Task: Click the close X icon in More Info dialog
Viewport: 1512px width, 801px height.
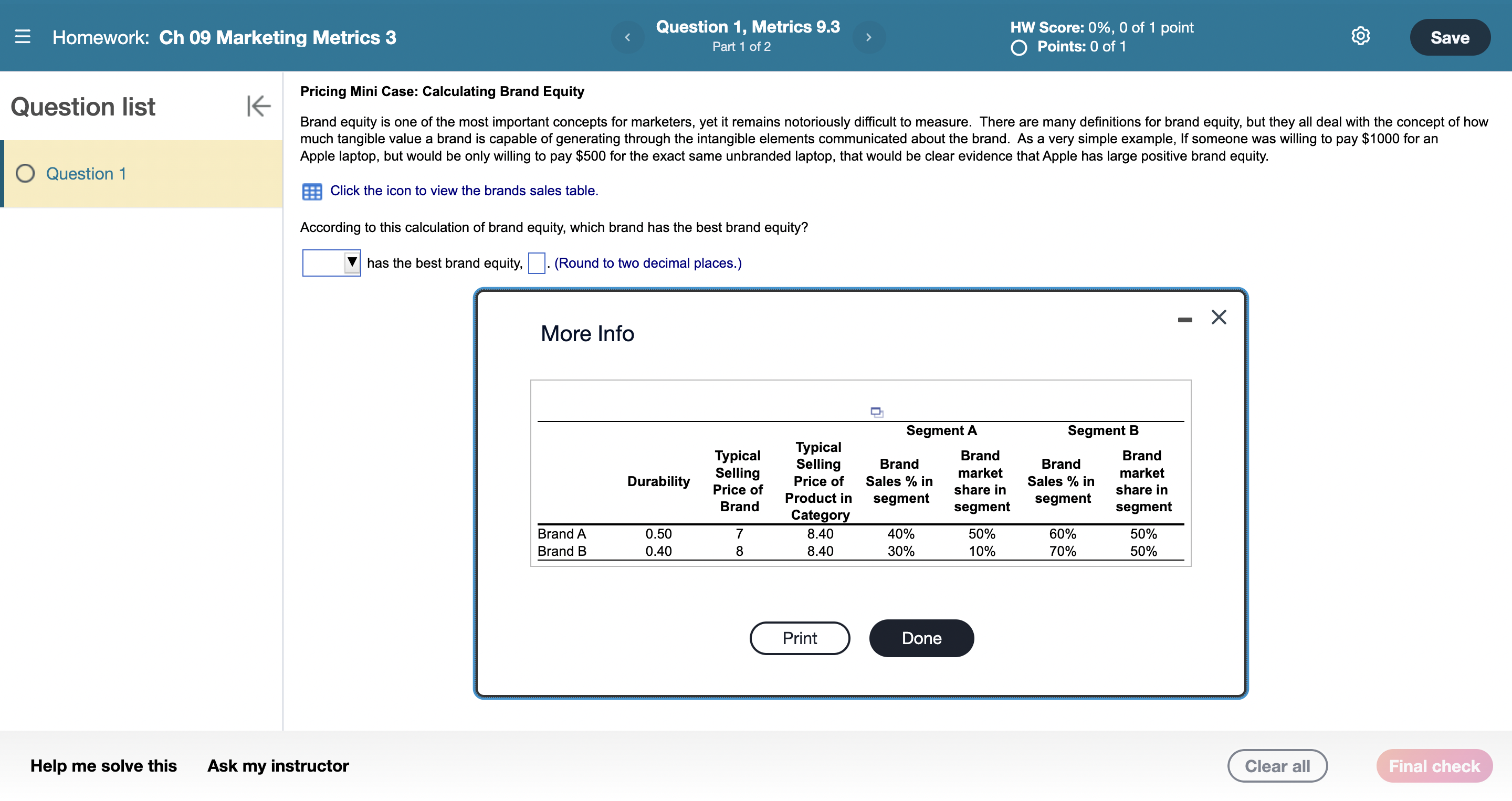Action: 1219,318
